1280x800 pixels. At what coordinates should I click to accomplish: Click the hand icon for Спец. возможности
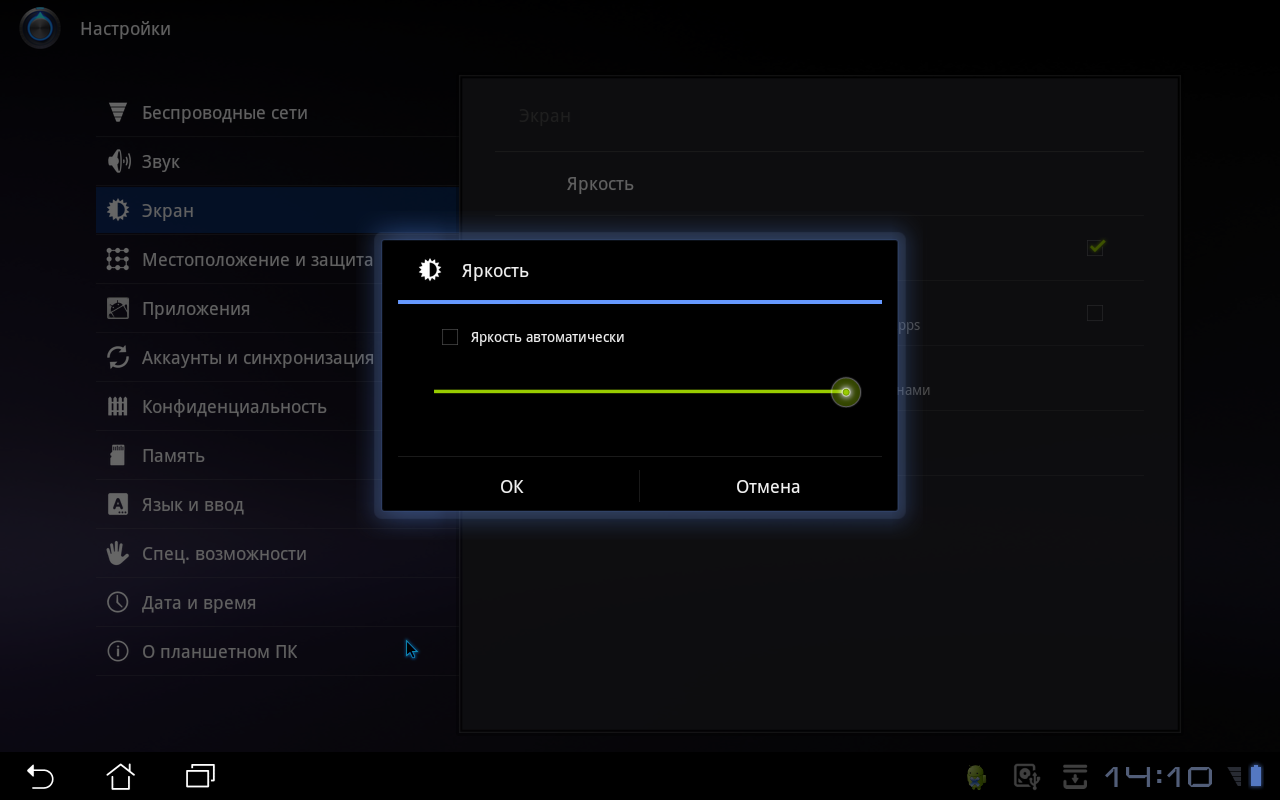click(118, 554)
